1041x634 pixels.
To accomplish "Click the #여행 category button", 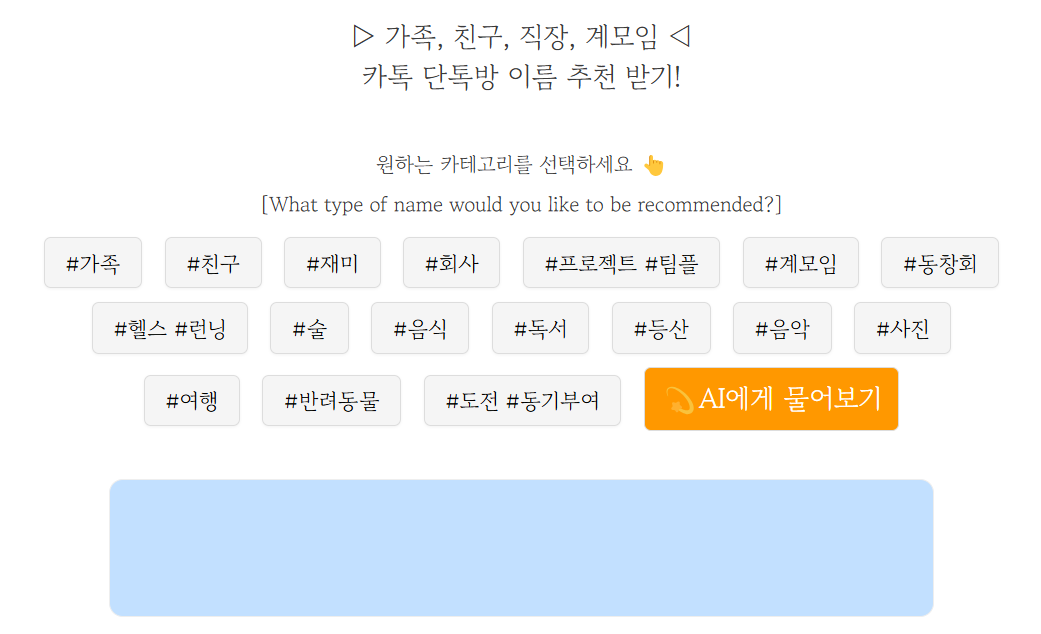I will pyautogui.click(x=192, y=400).
